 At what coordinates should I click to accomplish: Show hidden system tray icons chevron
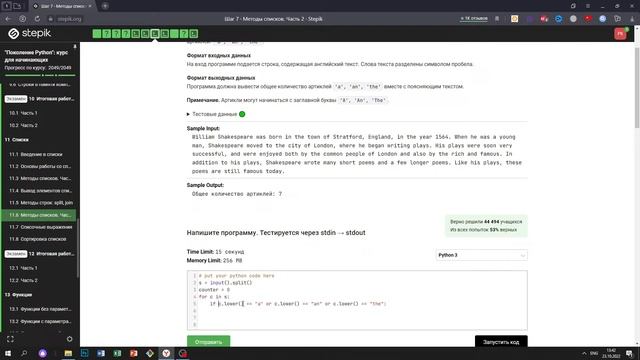pos(584,353)
